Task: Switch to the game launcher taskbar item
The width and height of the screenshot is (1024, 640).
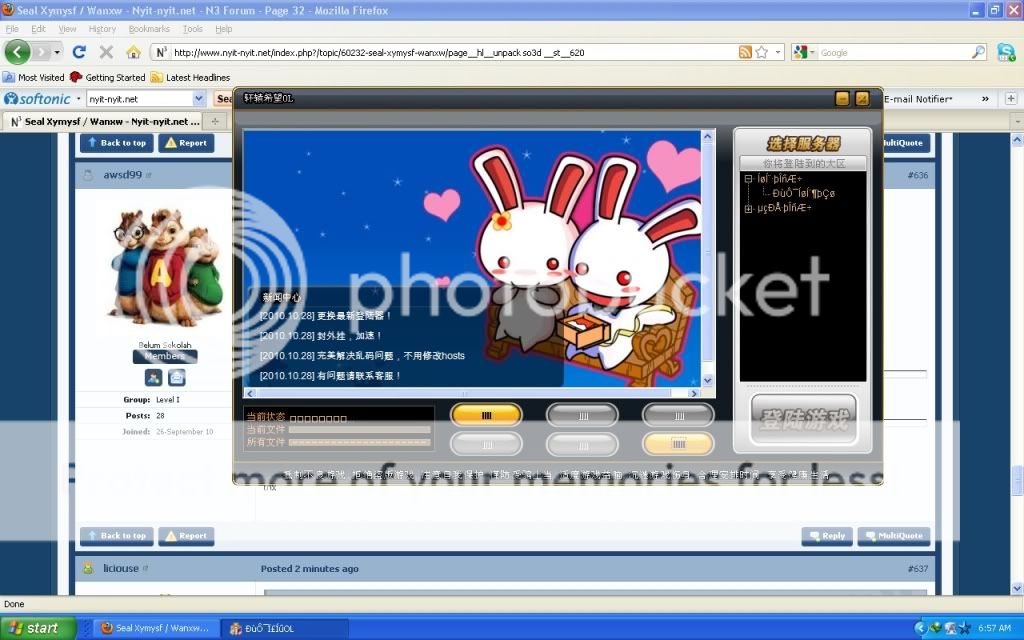Action: click(x=284, y=628)
